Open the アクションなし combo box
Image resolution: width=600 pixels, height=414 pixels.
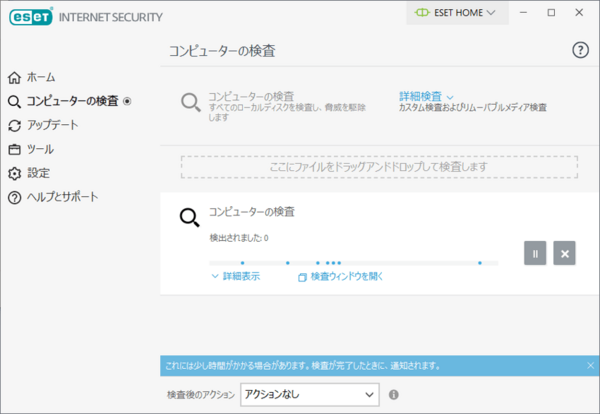click(310, 394)
